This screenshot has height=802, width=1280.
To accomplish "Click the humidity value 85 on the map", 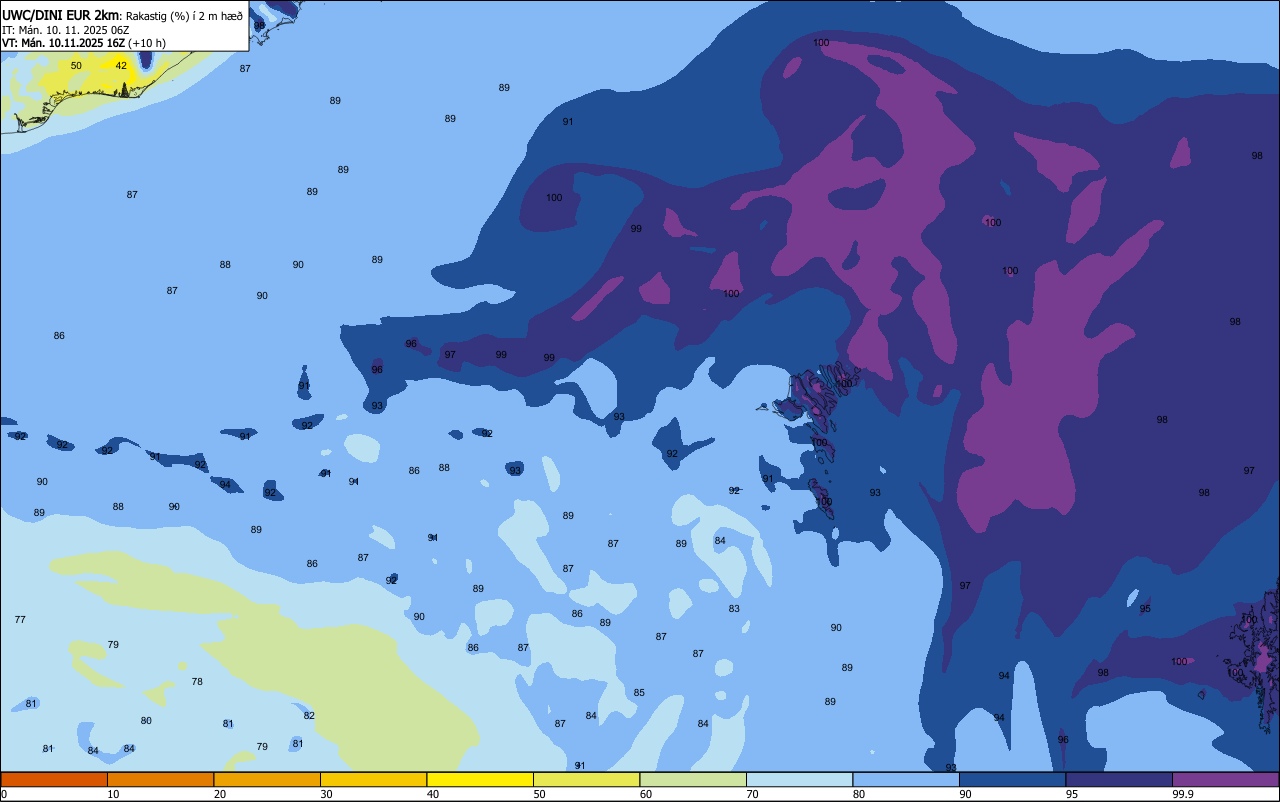I will (x=639, y=693).
